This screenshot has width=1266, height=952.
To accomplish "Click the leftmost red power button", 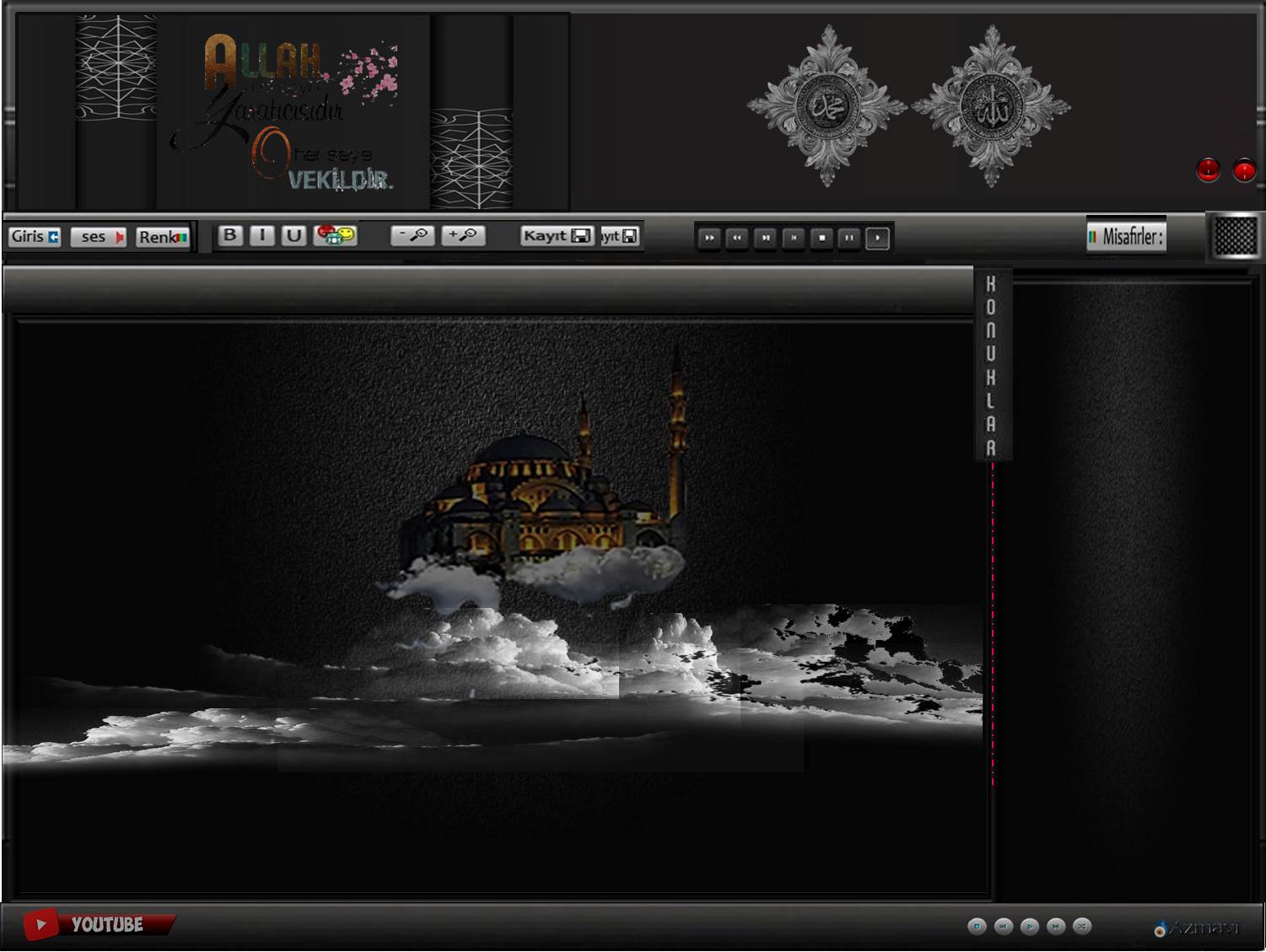I will click(1208, 170).
